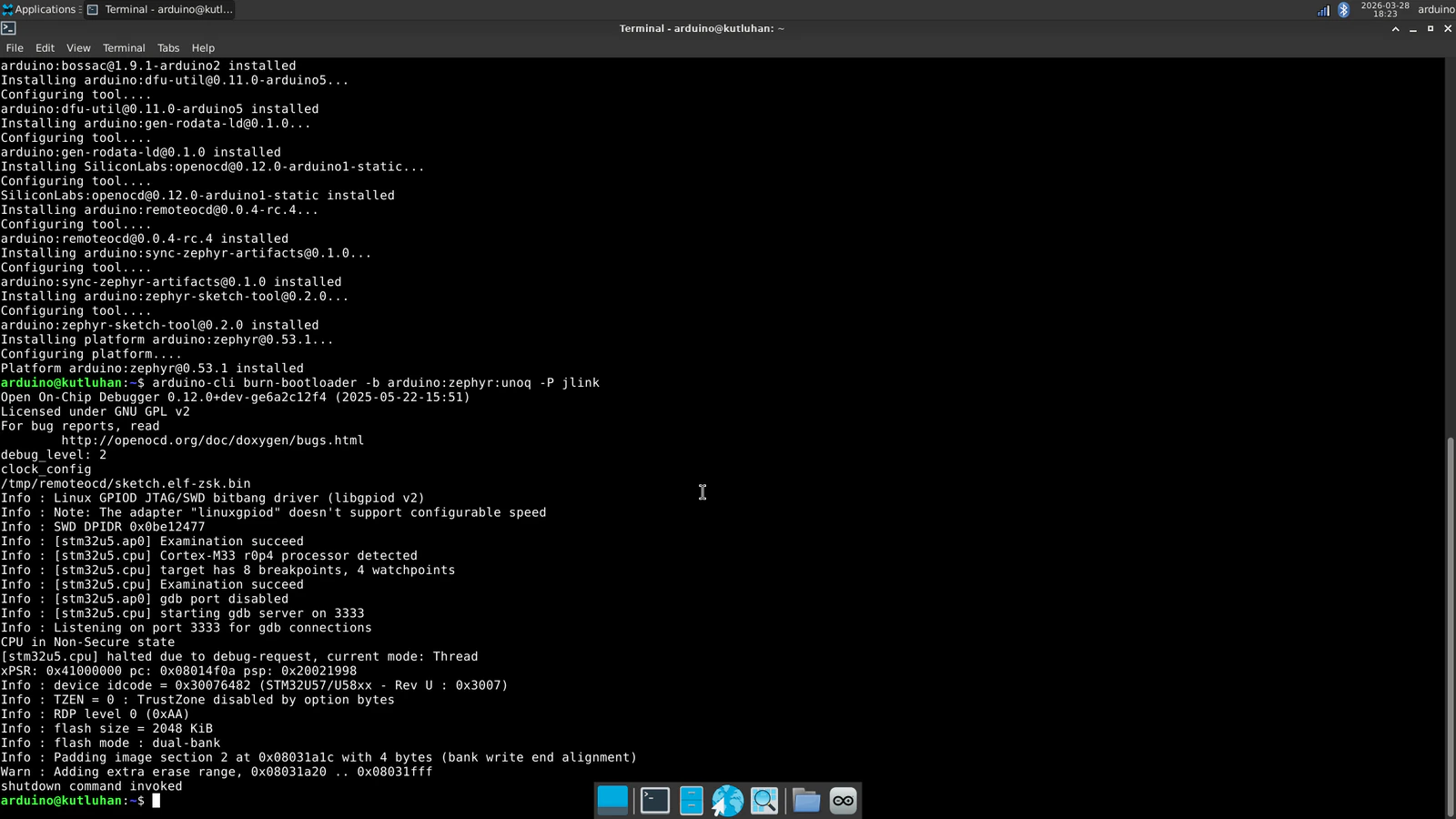This screenshot has width=1456, height=819.
Task: Click "arduino:gen-rodata-ld@0.1.0 installed" line
Action: click(141, 153)
